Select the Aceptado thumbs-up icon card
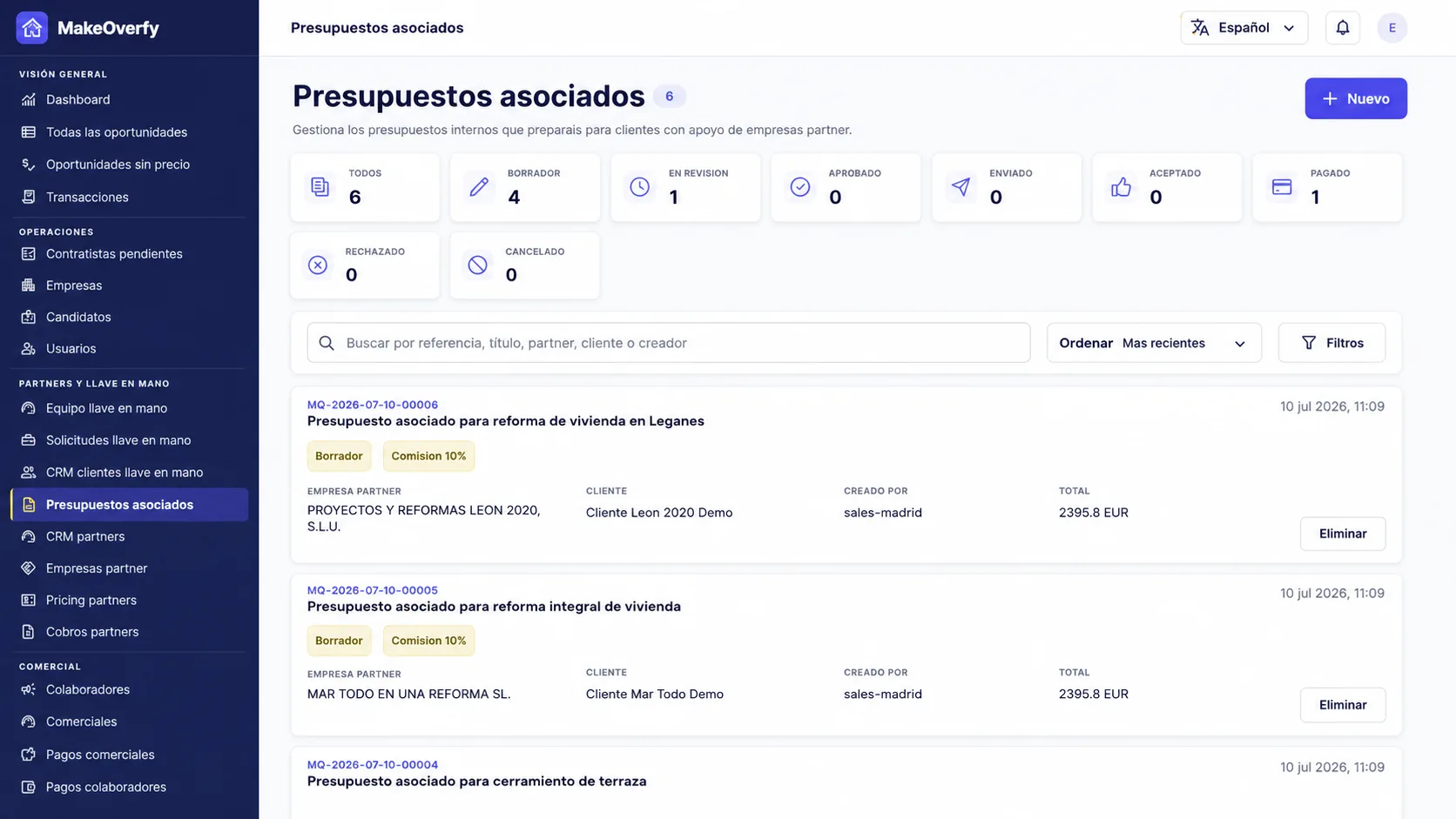This screenshot has height=819, width=1456. [x=1167, y=187]
